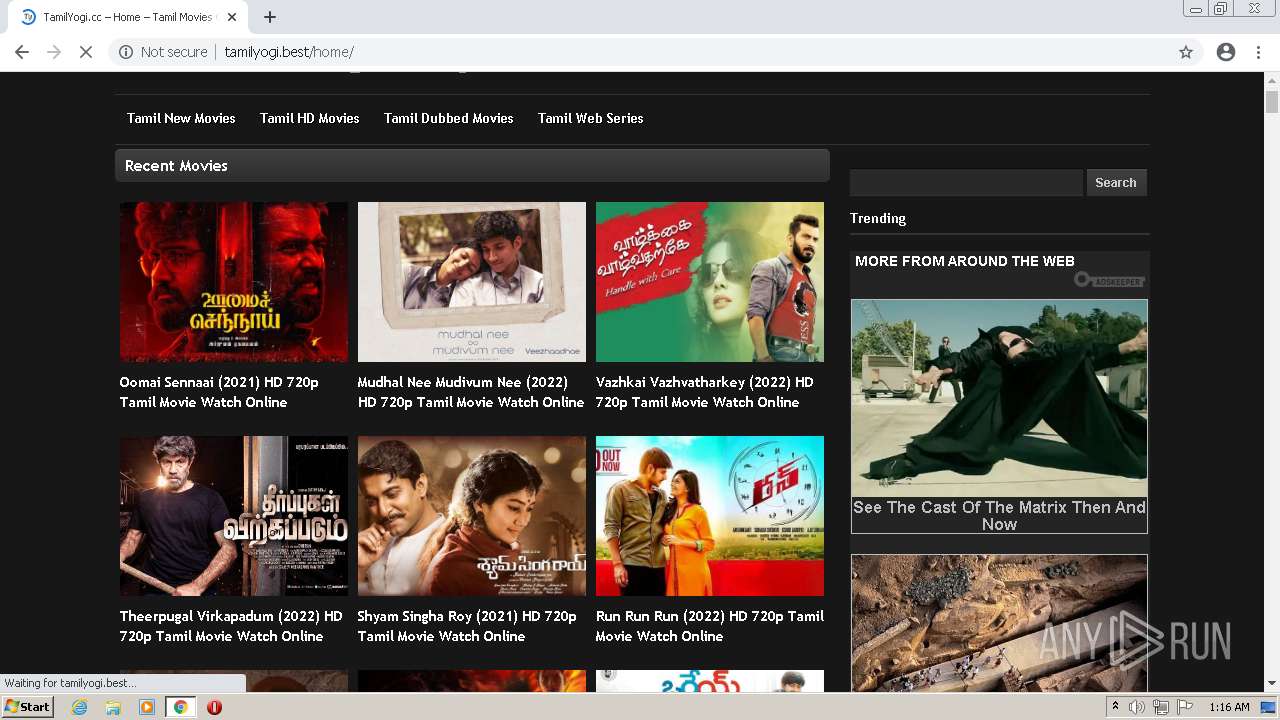Select the TamilYogi.cc browser tab
The width and height of the screenshot is (1280, 720).
click(127, 17)
